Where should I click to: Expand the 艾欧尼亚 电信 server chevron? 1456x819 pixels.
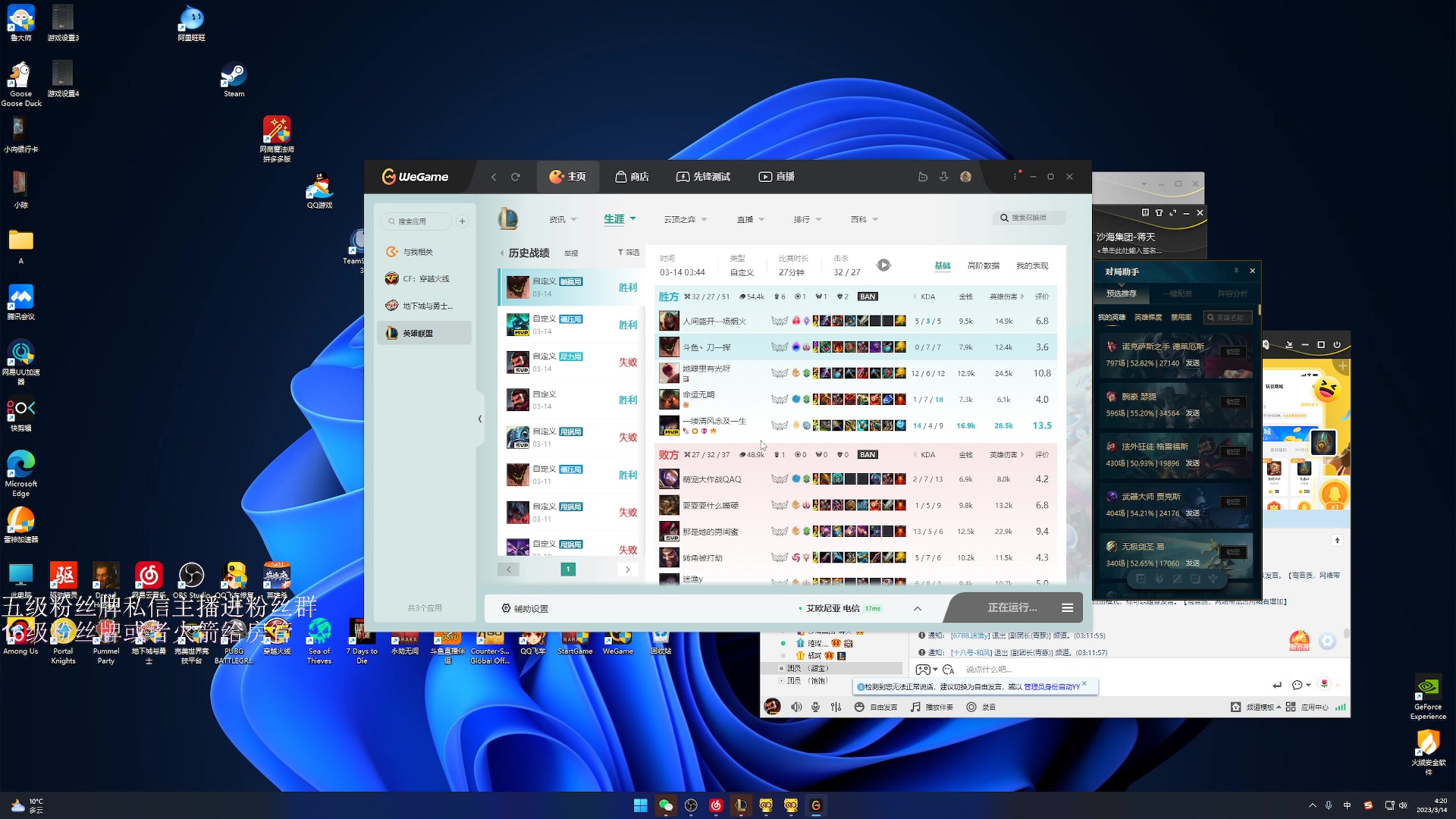[918, 608]
